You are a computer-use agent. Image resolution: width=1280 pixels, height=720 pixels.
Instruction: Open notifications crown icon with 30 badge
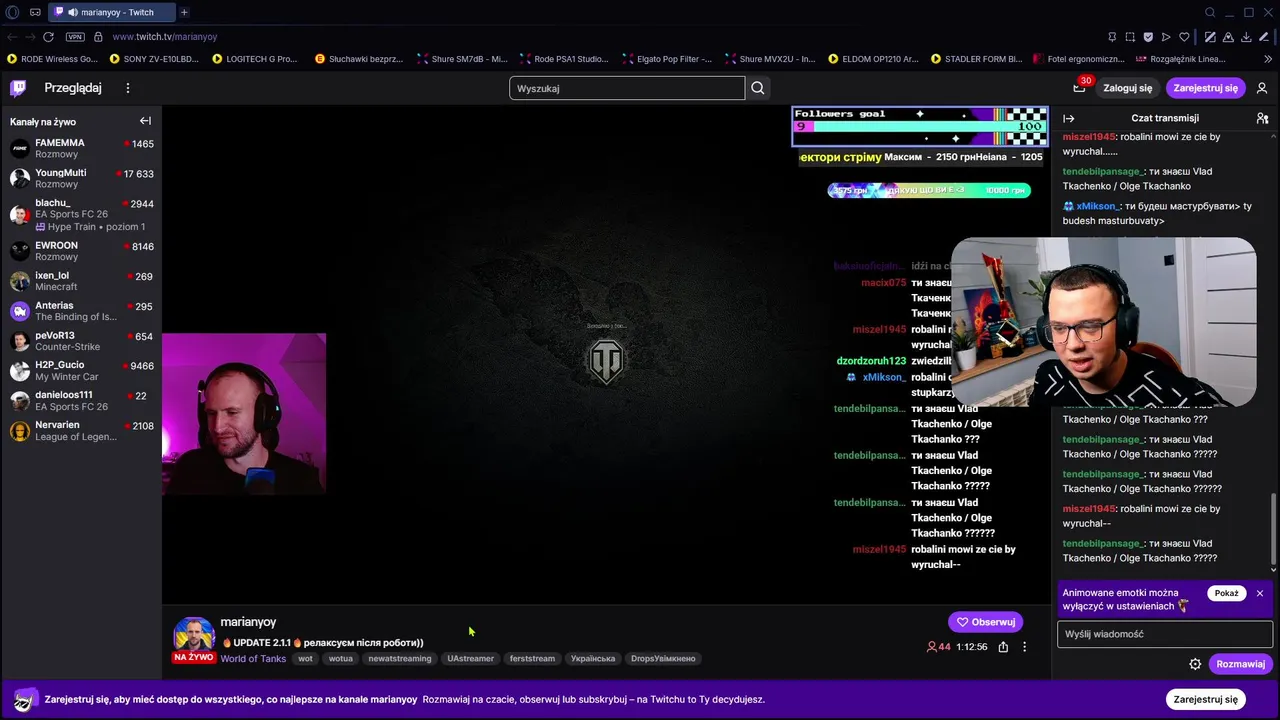coord(1079,88)
